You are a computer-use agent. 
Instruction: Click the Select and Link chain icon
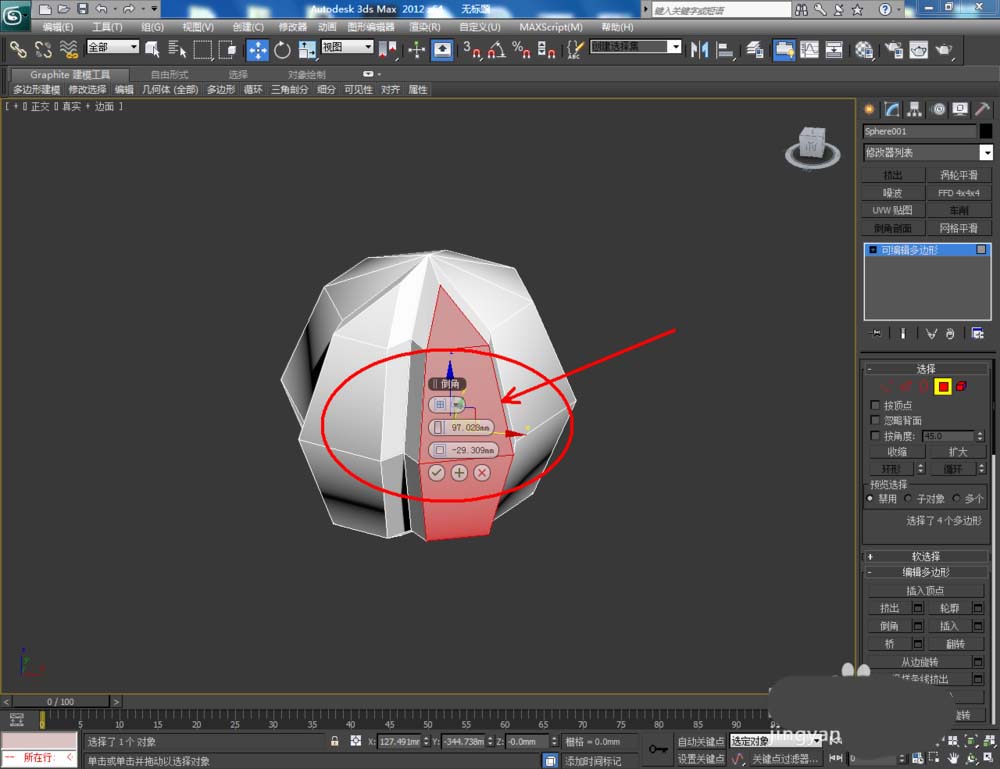[18, 49]
